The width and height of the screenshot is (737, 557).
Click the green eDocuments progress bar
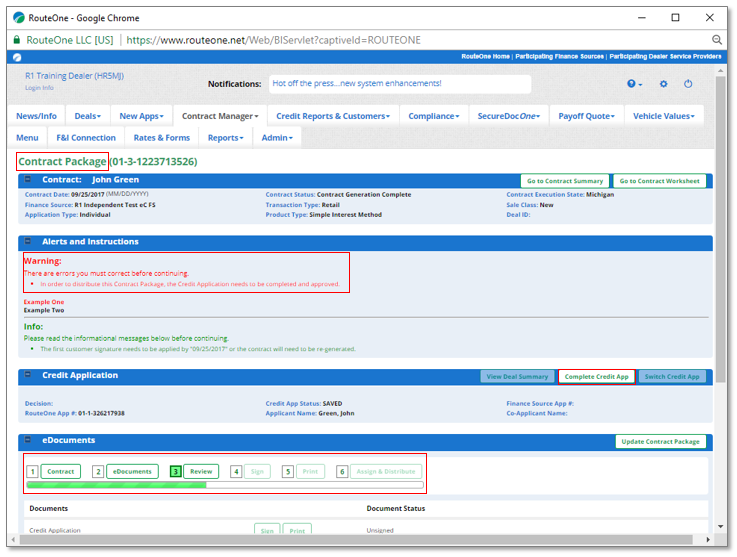[225, 485]
